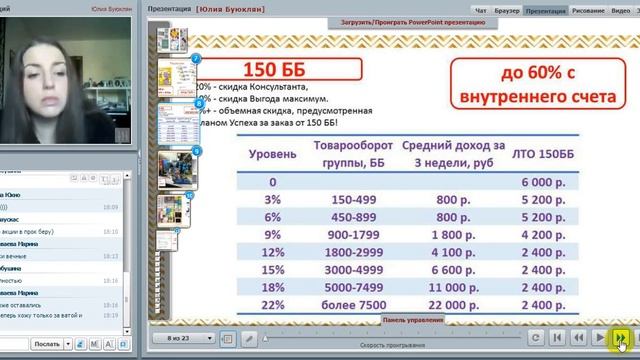Screen dimensions: 640x360
Task: Focus the chat message input field
Action: point(13,344)
